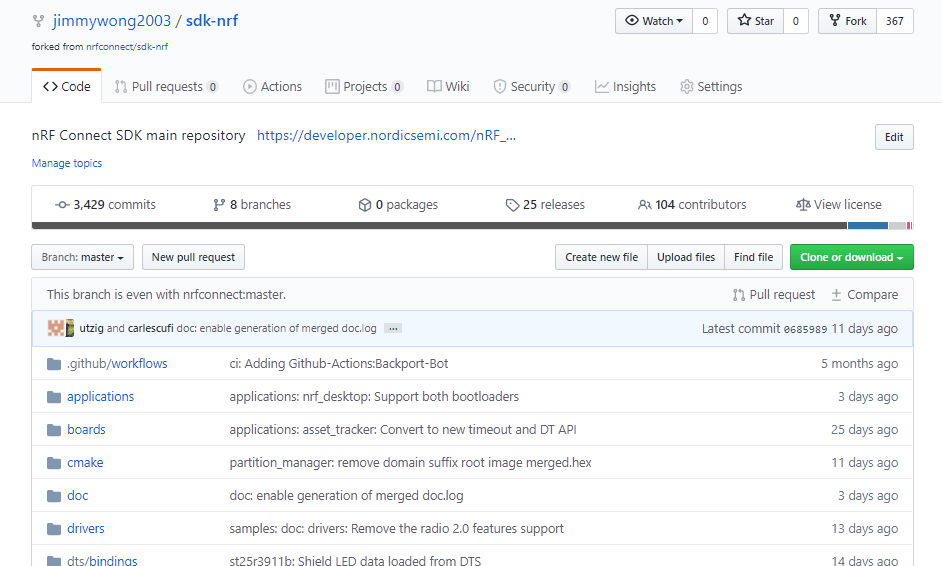Click the folder icon next to boards
The width and height of the screenshot is (942, 566).
[x=54, y=430]
